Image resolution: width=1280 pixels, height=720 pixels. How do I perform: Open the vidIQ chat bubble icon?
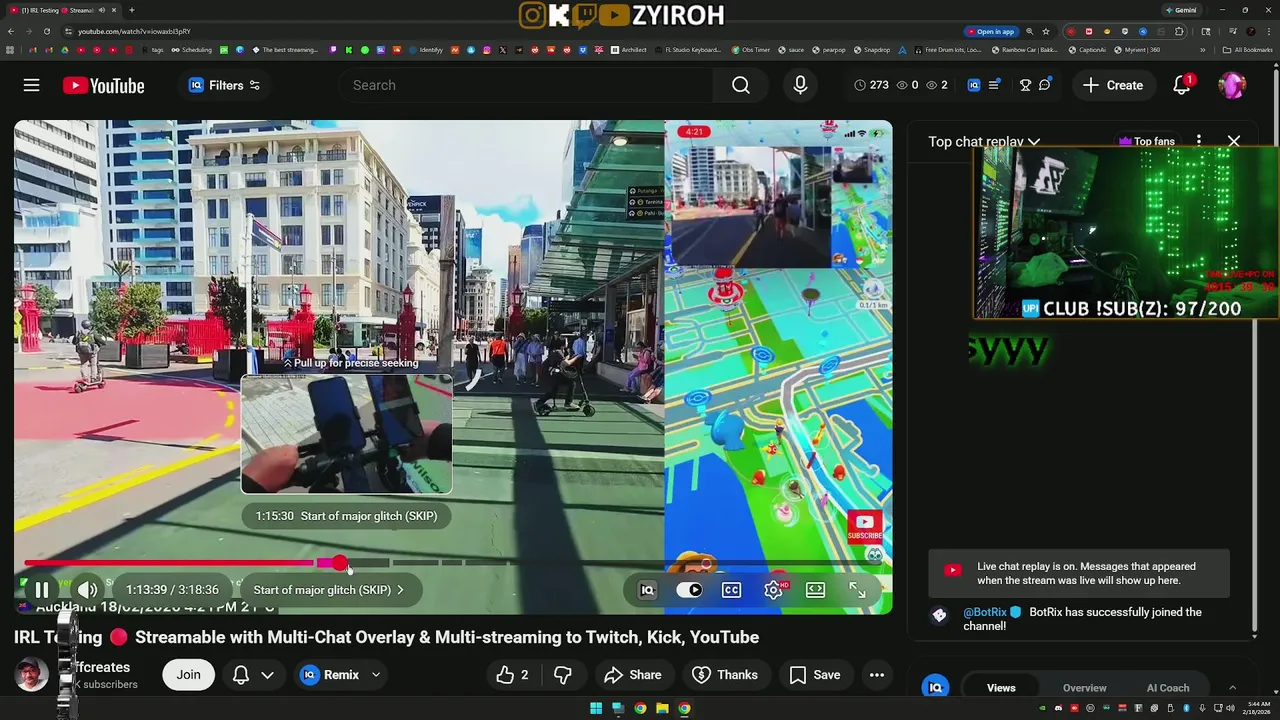pyautogui.click(x=1045, y=85)
